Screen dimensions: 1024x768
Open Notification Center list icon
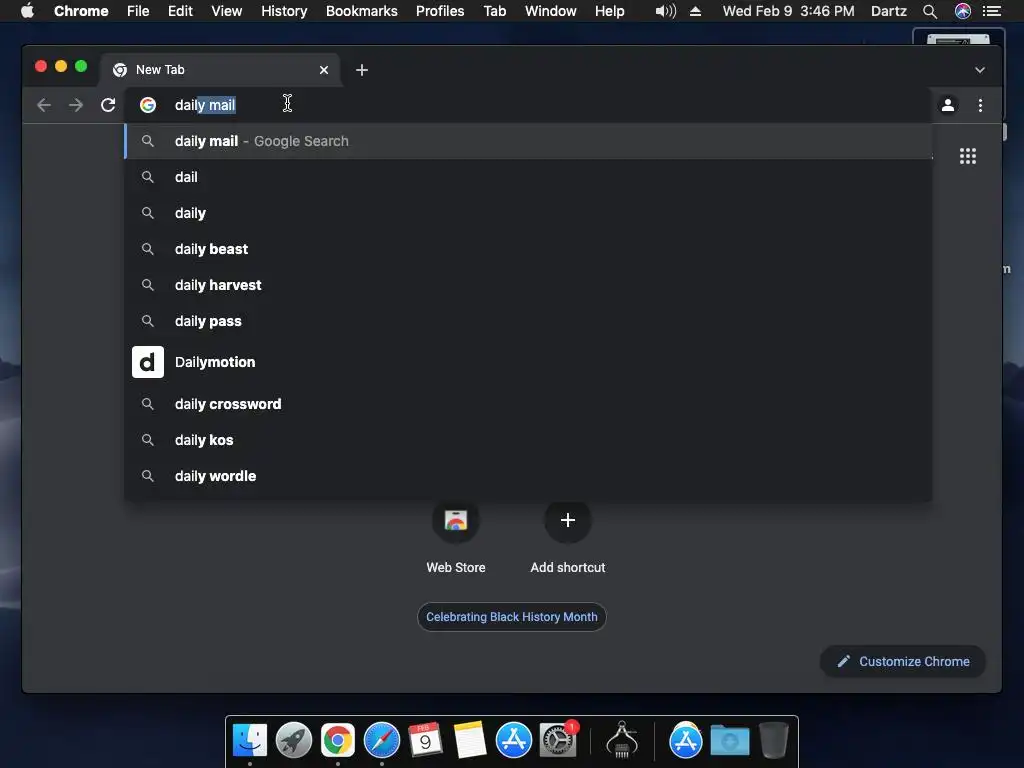(x=992, y=11)
